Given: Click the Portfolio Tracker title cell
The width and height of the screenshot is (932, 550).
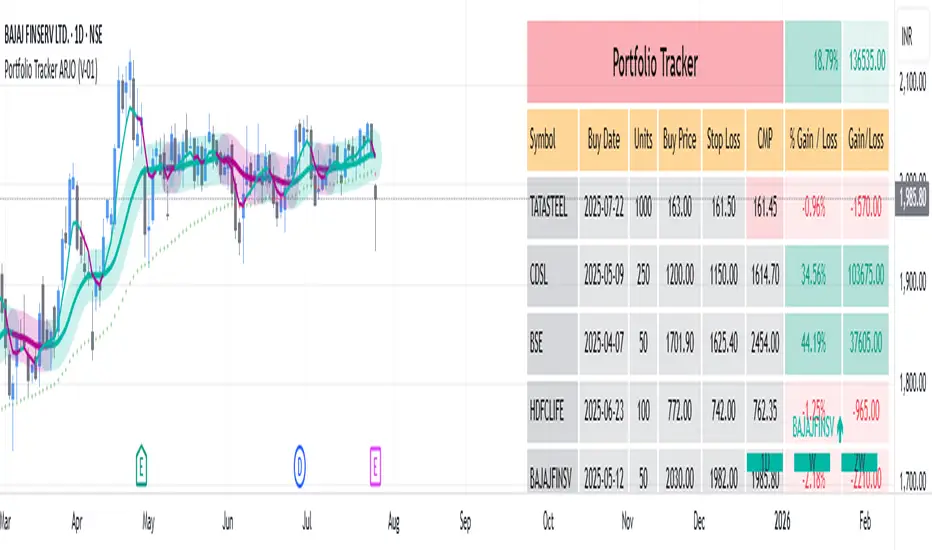Looking at the screenshot, I should coord(655,62).
